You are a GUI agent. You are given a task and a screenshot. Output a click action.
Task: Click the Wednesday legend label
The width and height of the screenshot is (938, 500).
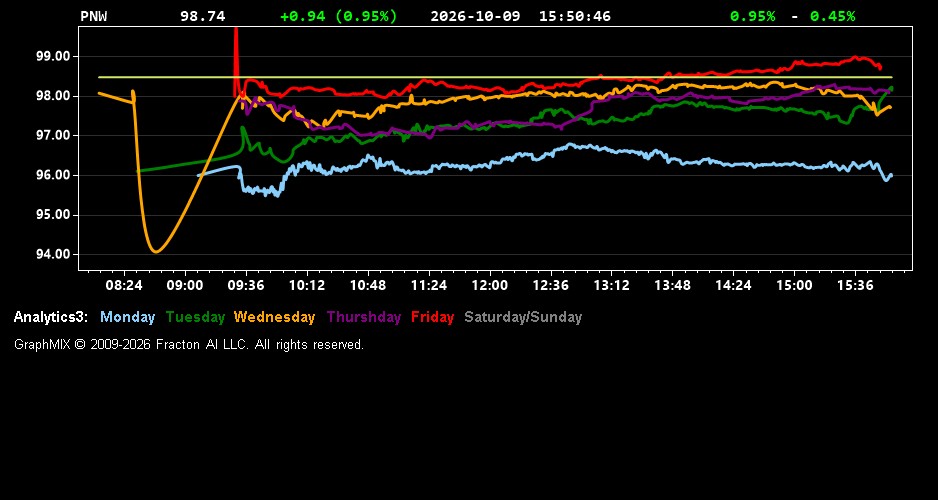click(x=274, y=317)
